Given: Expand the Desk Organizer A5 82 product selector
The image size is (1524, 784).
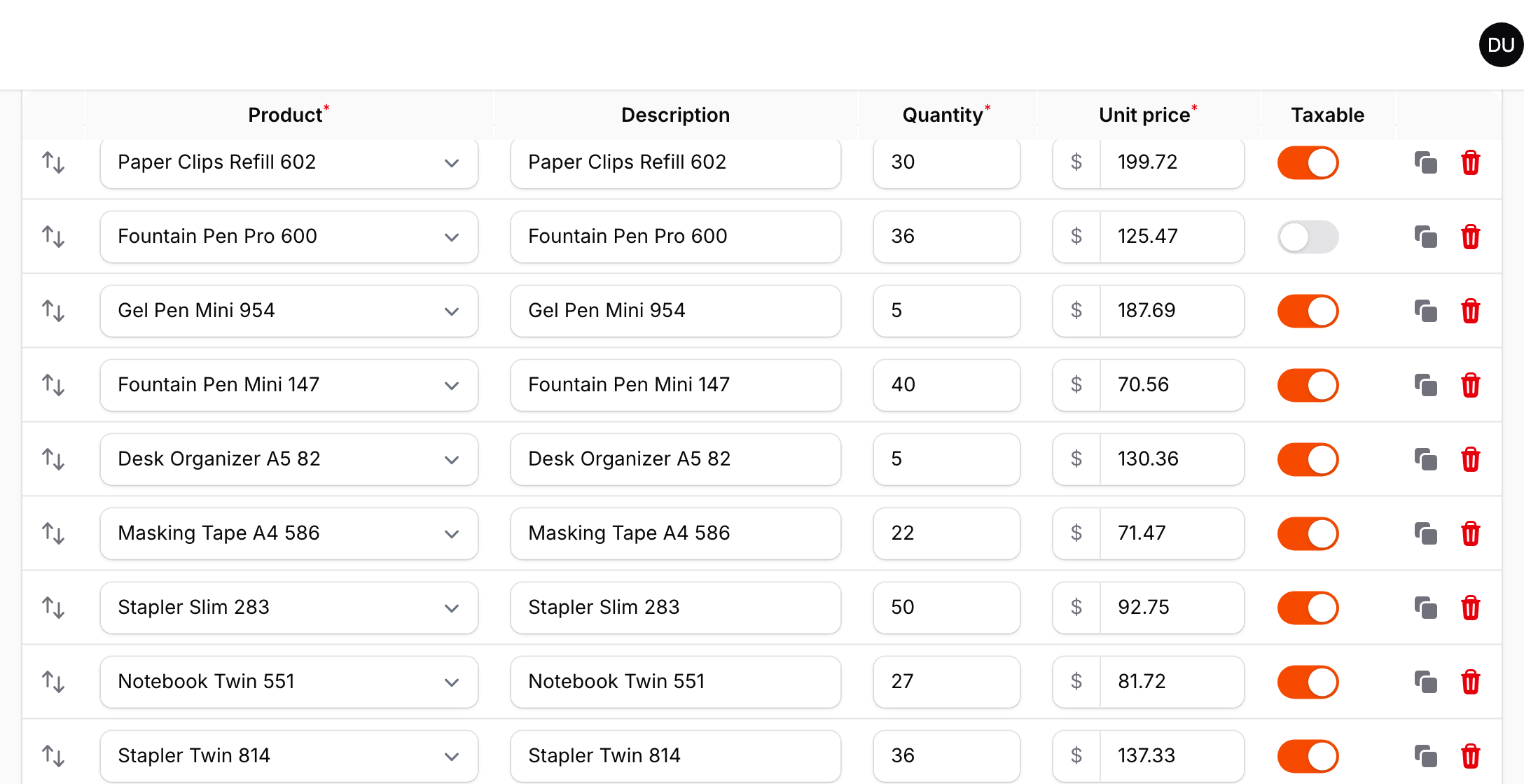Looking at the screenshot, I should (x=289, y=459).
